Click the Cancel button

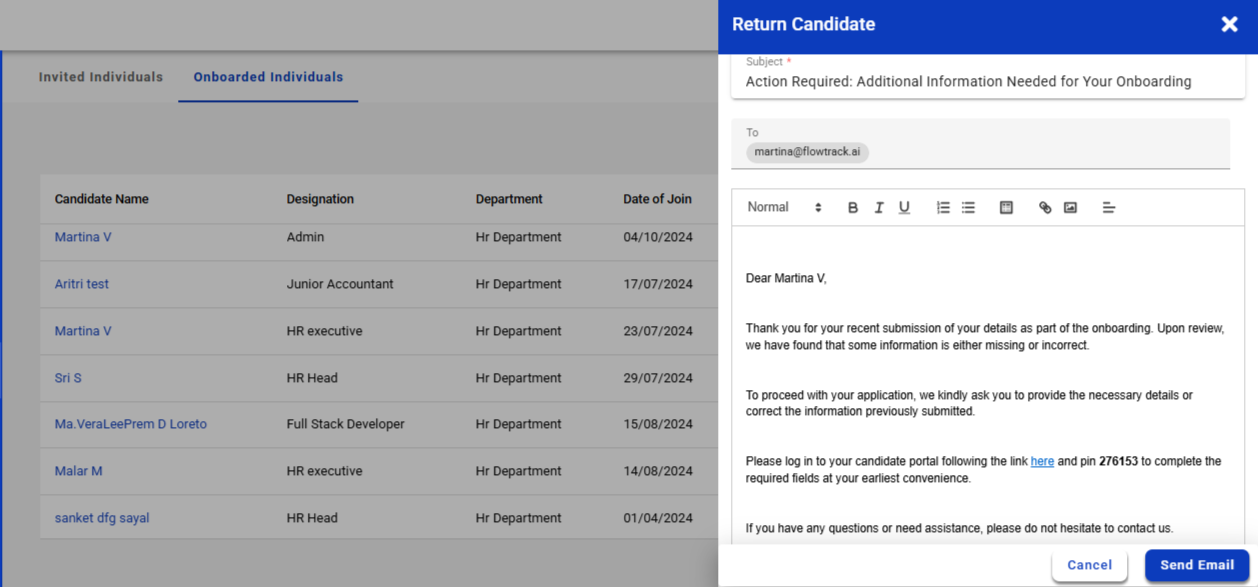1089,565
